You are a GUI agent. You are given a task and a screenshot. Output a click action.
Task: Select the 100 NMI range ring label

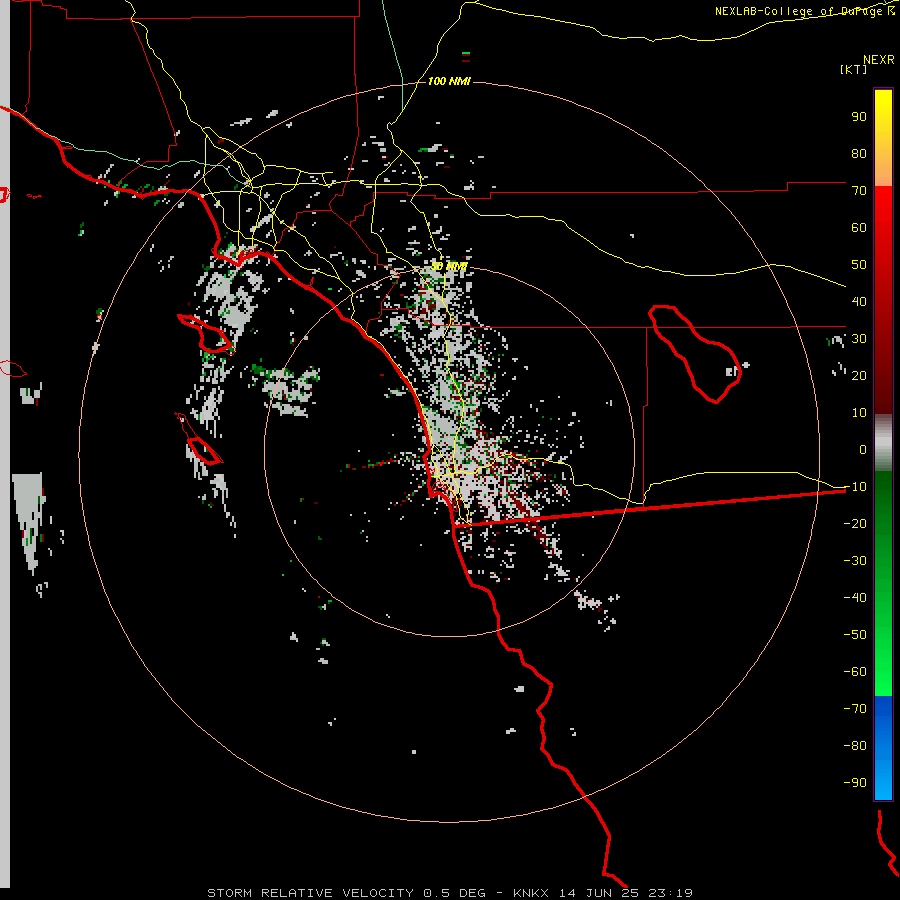449,81
